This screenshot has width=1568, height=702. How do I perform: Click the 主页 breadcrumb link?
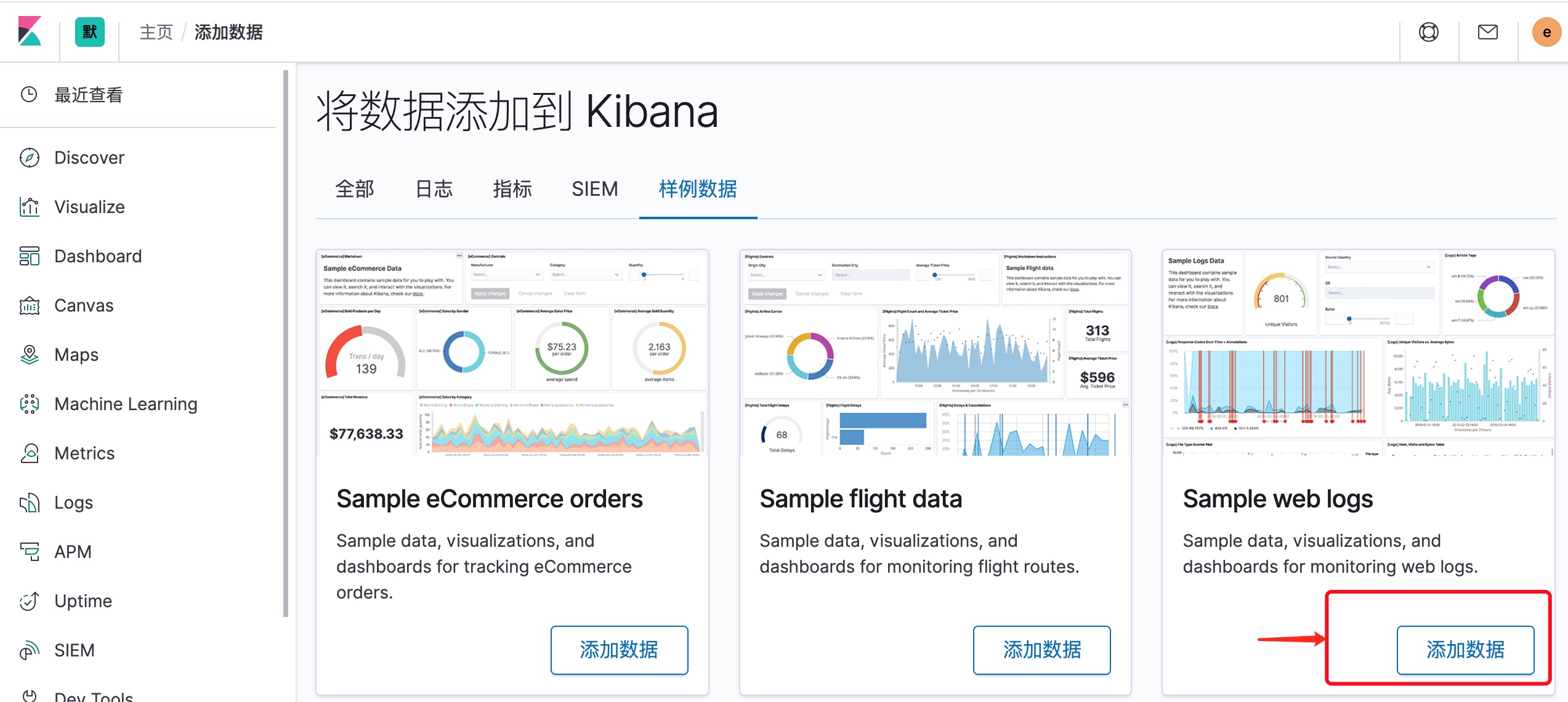pyautogui.click(x=156, y=32)
